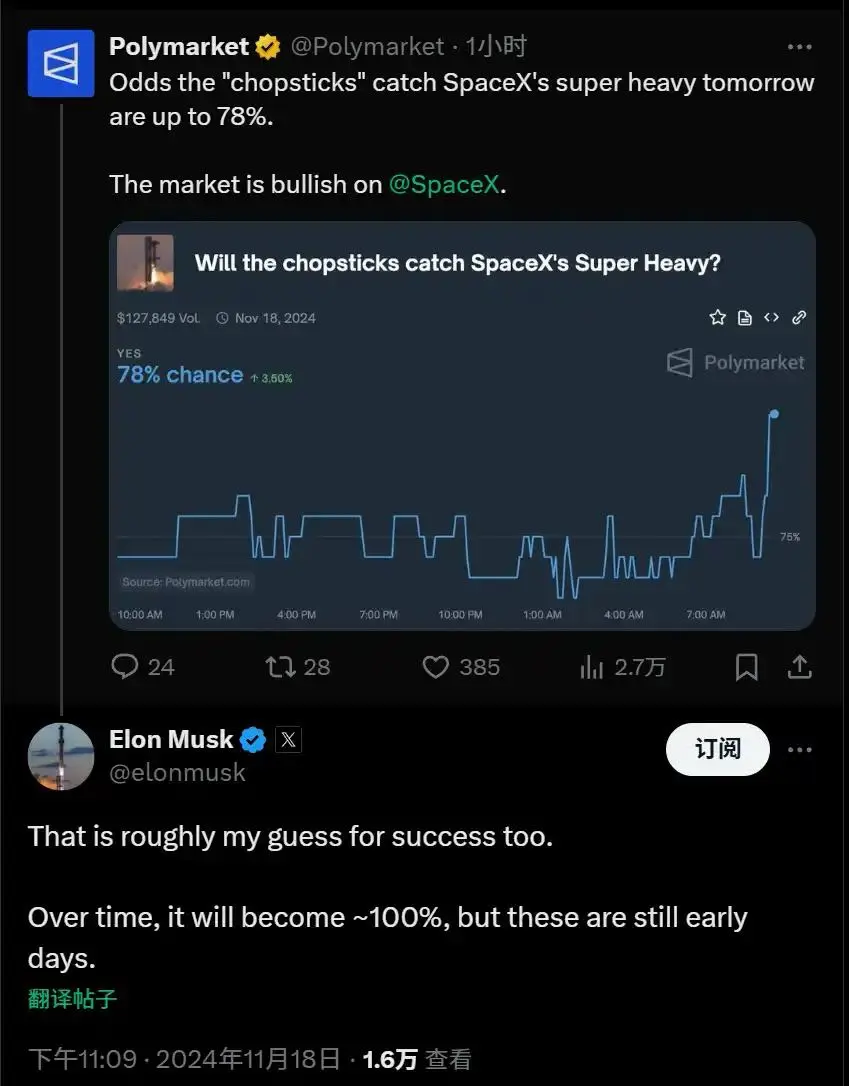Click the Super Heavy market thumbnail image
The image size is (849, 1086).
(x=146, y=263)
